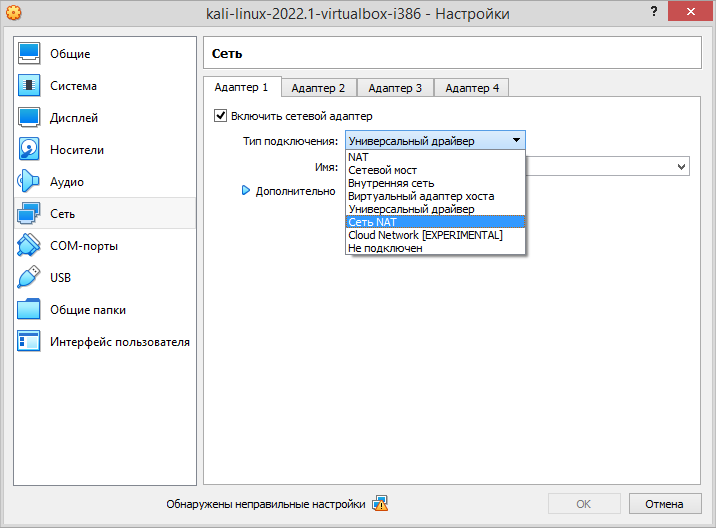The height and width of the screenshot is (528, 716).
Task: Choose Внутренняя сеть option
Action: tap(436, 183)
